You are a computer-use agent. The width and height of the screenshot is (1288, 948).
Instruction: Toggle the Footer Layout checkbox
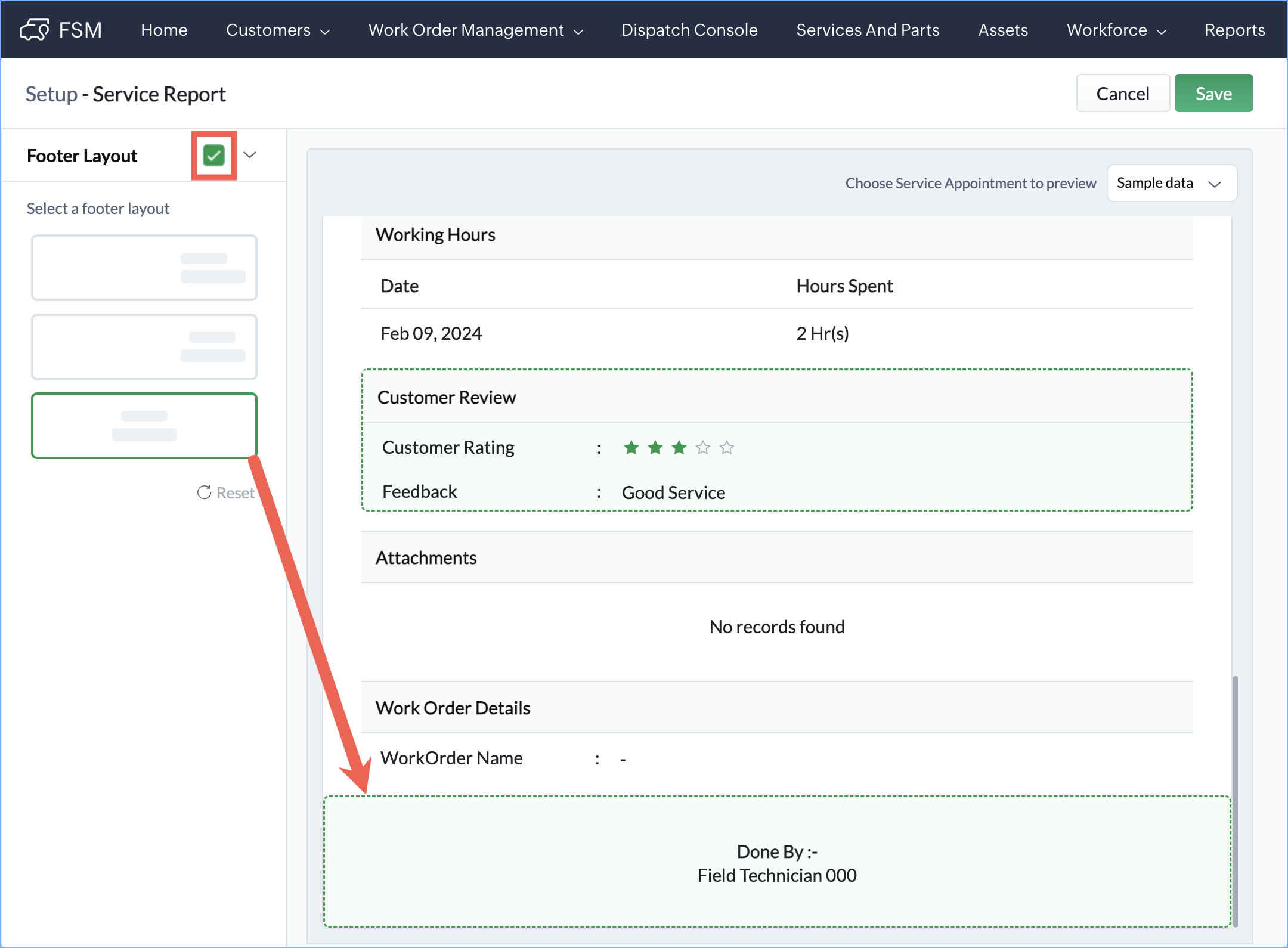click(x=213, y=155)
